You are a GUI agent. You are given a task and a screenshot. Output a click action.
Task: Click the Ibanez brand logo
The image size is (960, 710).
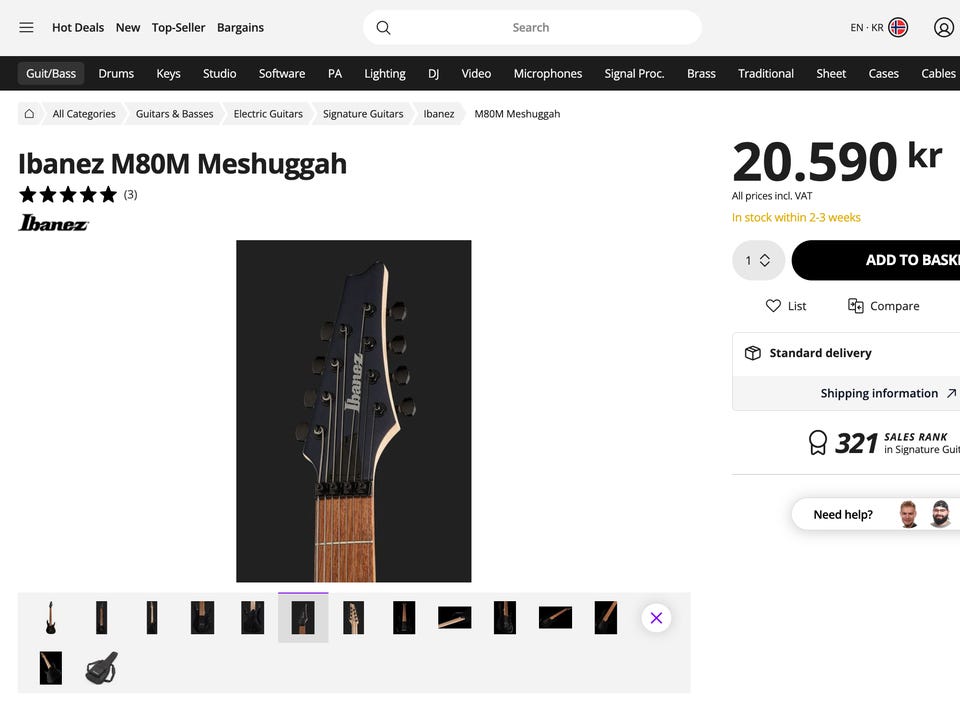(x=53, y=223)
